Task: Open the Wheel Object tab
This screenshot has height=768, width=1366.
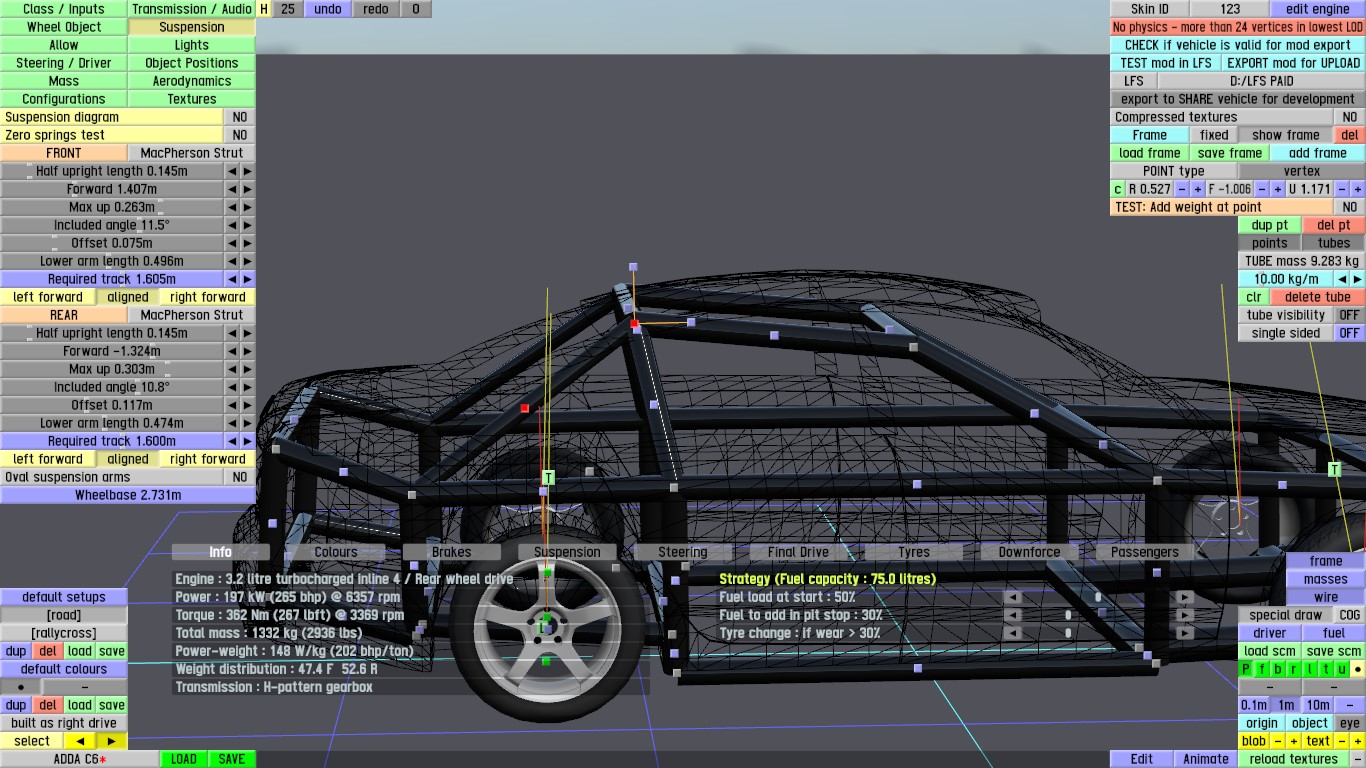Action: tap(64, 27)
